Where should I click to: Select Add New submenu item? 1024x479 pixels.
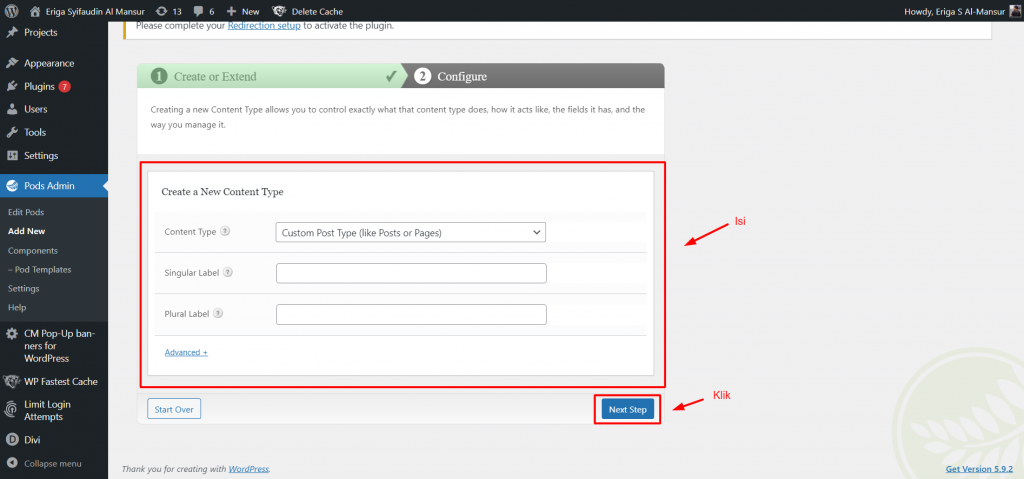point(27,231)
